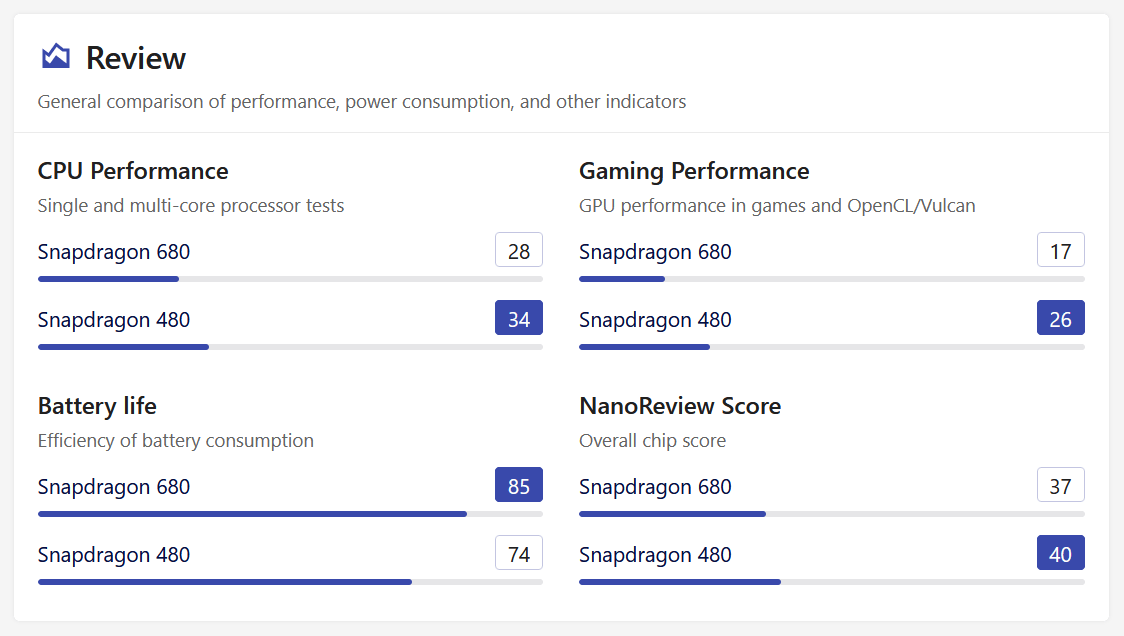Click the highlighted NanoReview score badge 40
This screenshot has height=636, width=1124.
[1061, 553]
